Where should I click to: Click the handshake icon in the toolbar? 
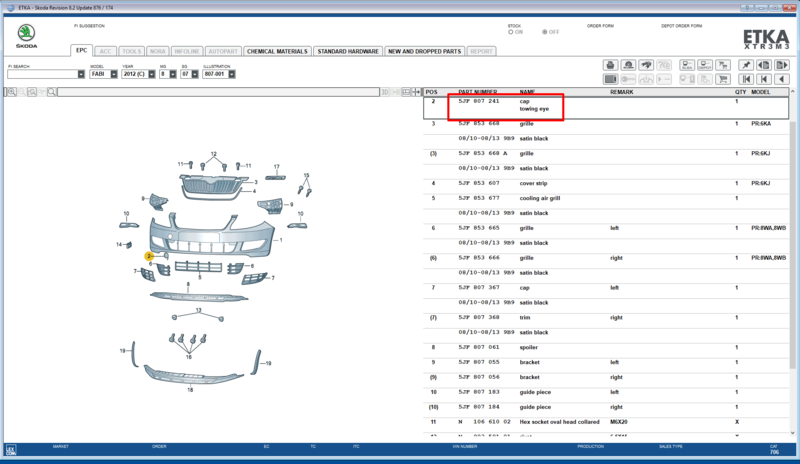(646, 65)
